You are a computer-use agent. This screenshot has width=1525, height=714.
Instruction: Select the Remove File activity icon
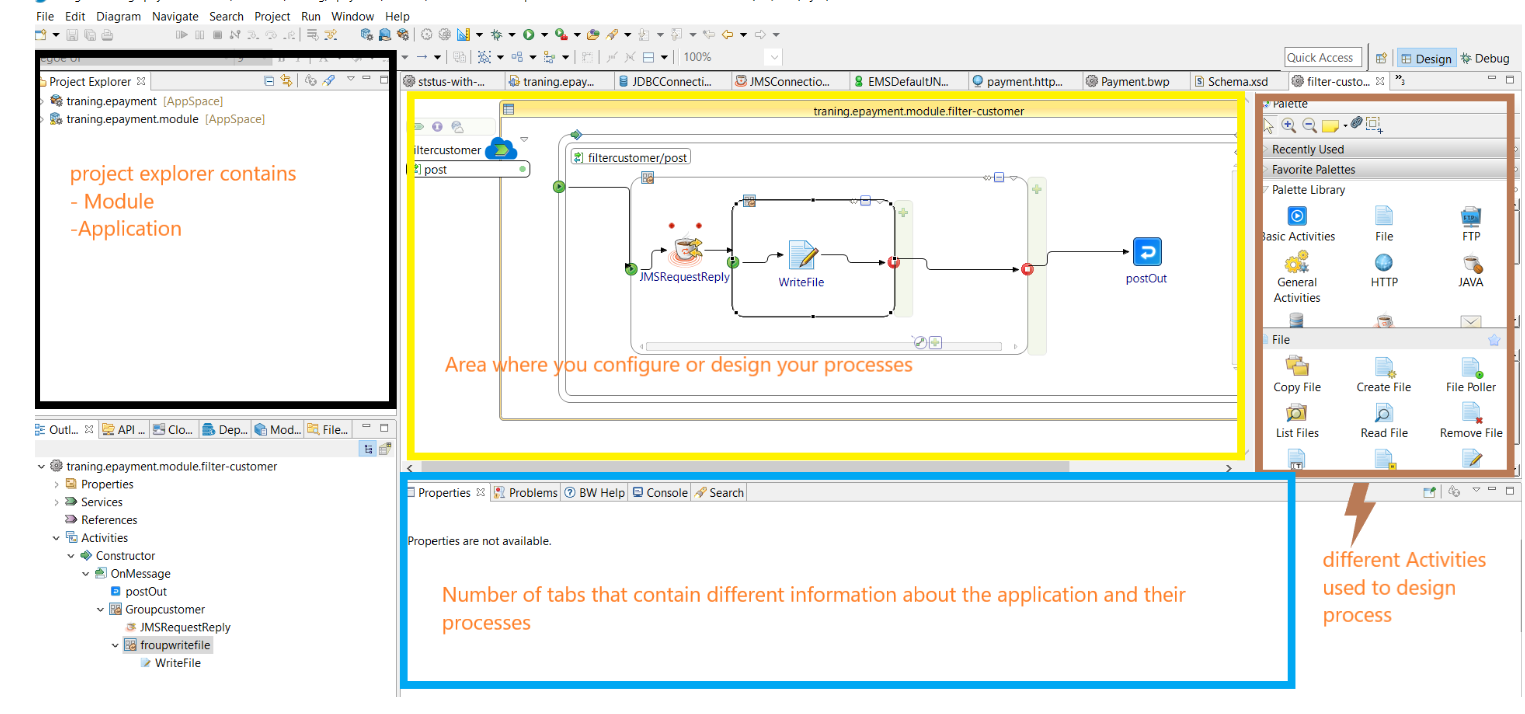pos(1471,418)
